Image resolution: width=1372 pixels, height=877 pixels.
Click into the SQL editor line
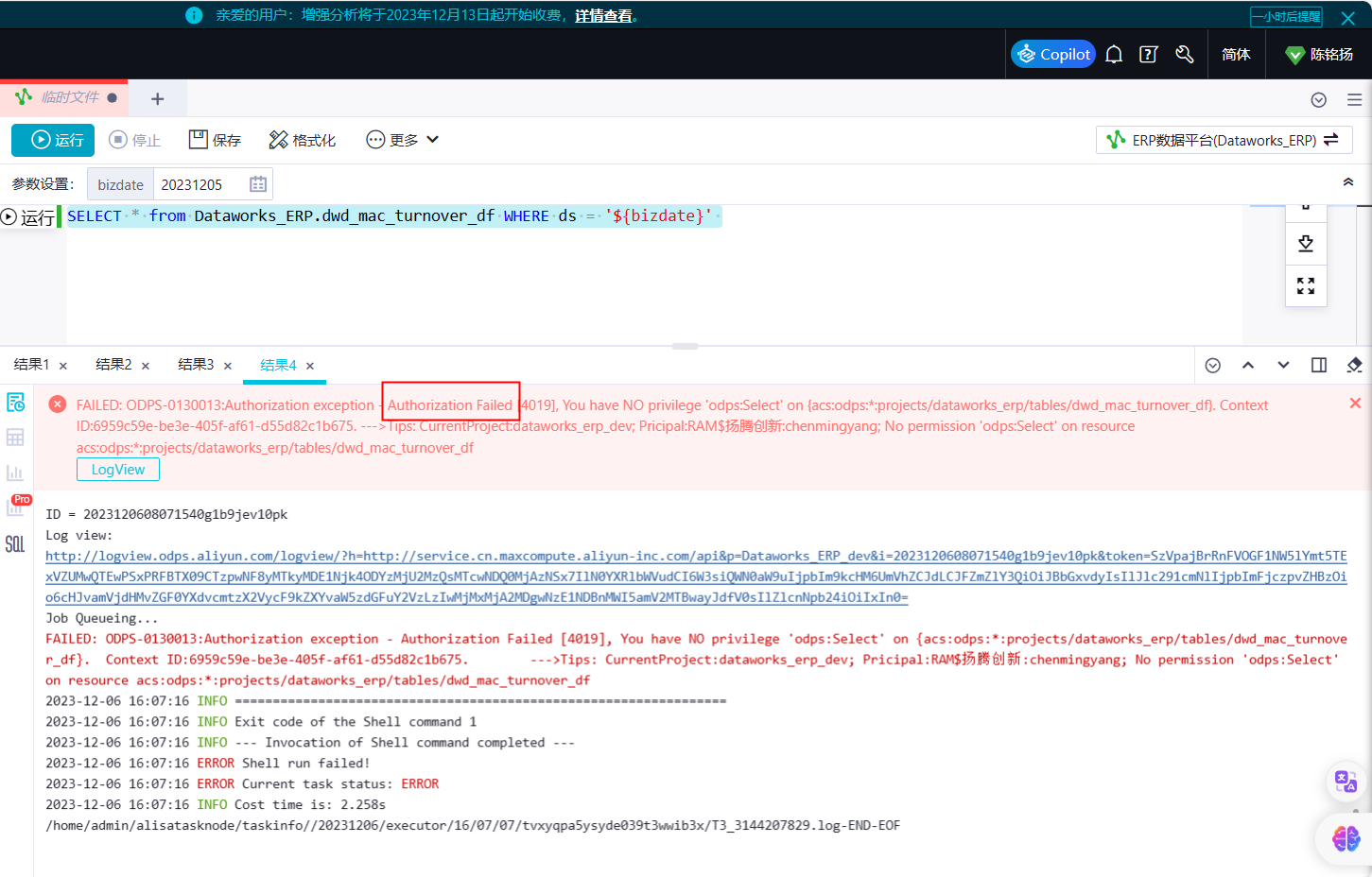pyautogui.click(x=393, y=216)
